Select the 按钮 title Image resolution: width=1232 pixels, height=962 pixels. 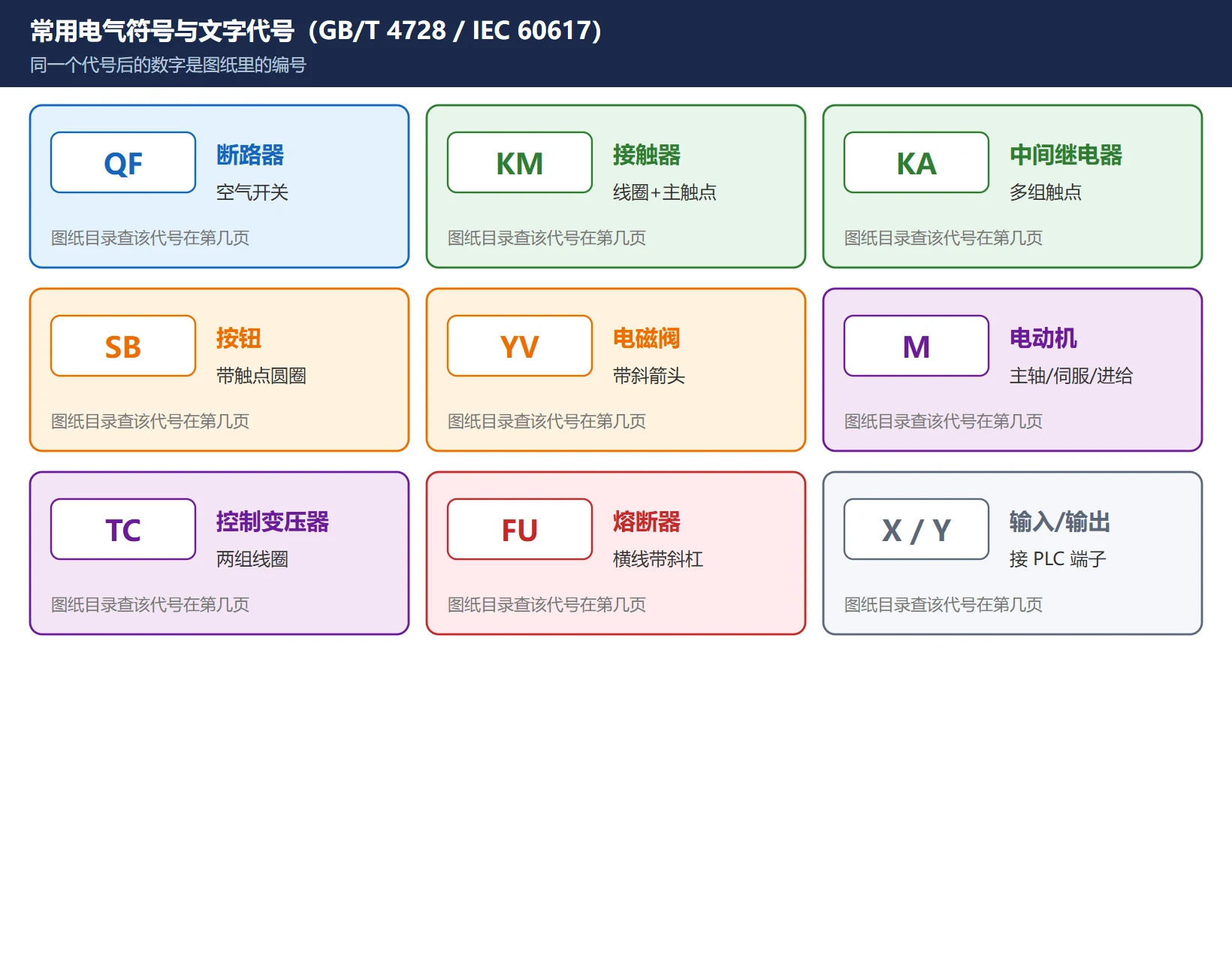(239, 338)
